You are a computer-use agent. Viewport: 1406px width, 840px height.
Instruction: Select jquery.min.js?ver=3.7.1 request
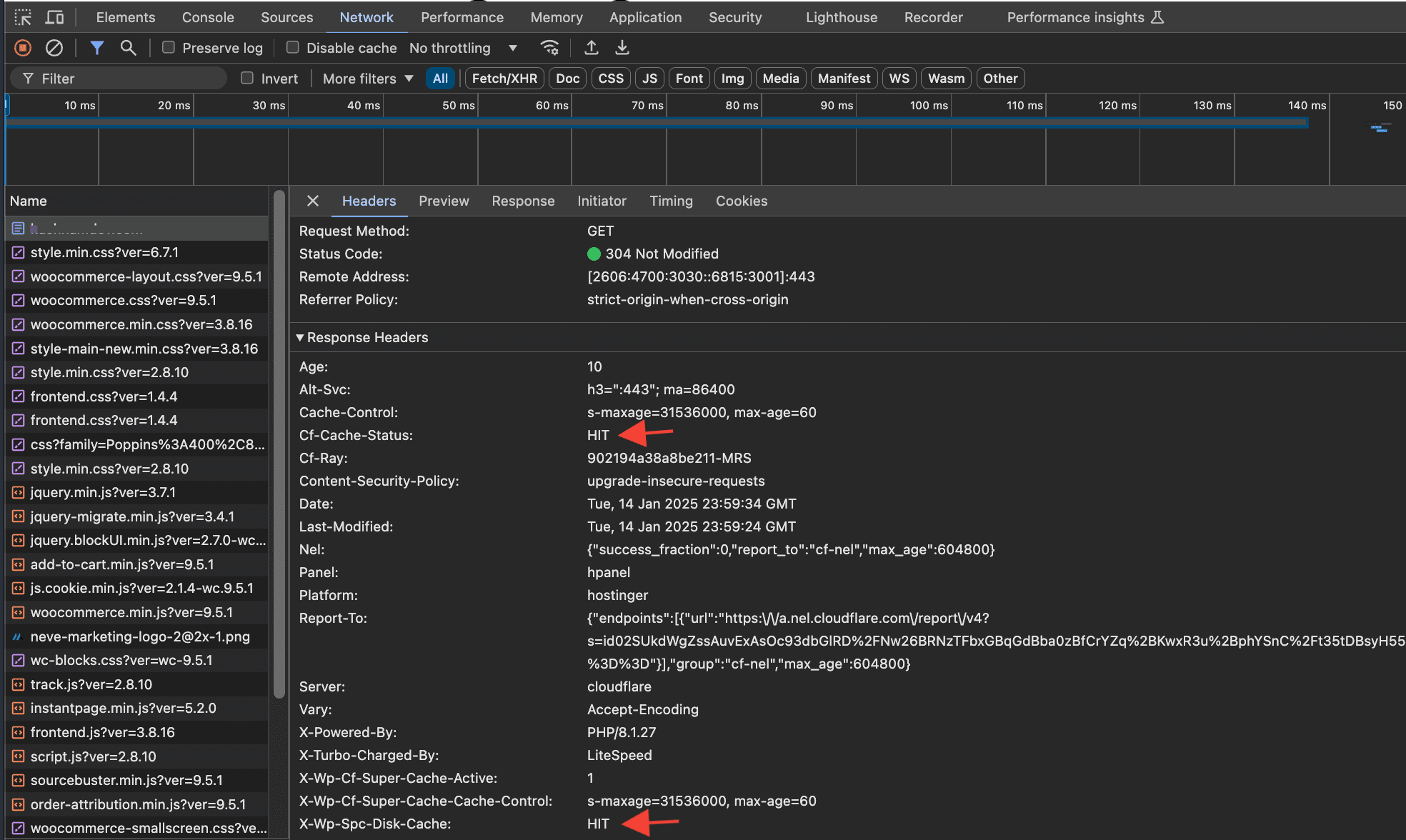[103, 492]
